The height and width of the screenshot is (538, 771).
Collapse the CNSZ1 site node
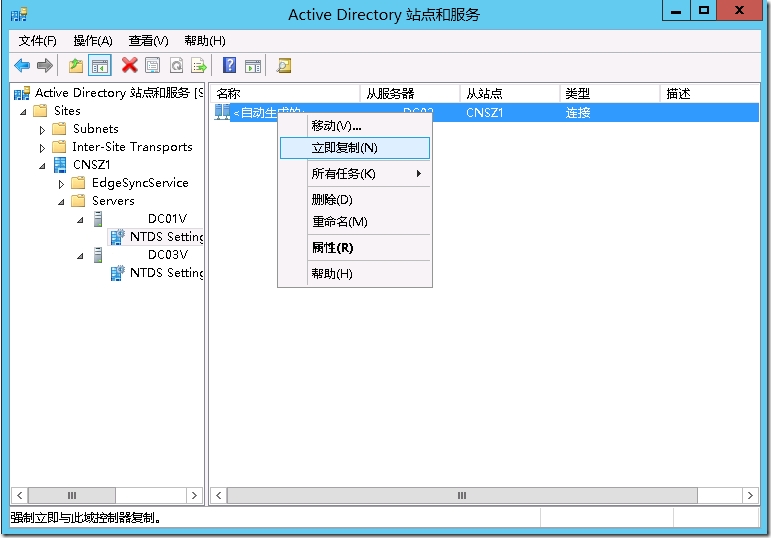[42, 166]
